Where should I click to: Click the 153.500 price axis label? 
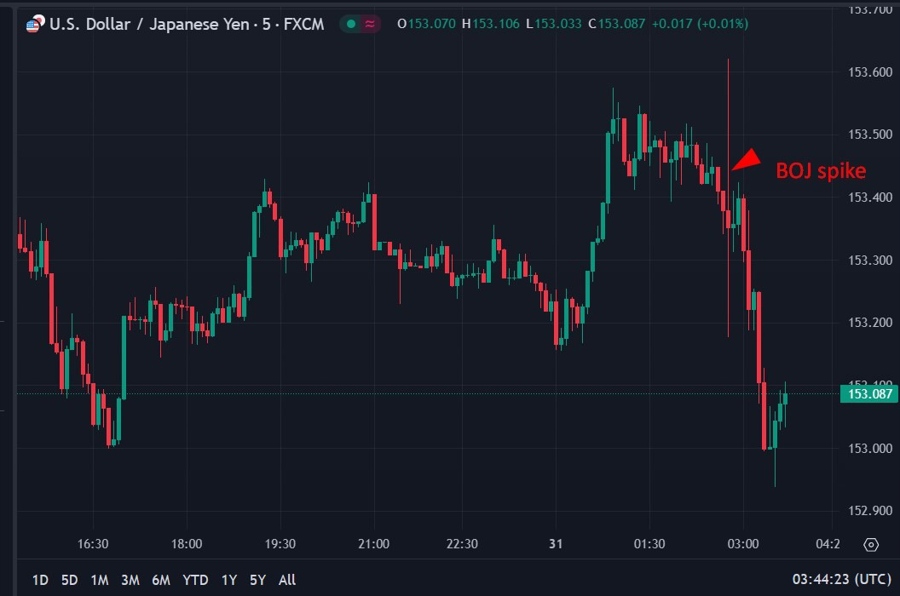point(870,134)
